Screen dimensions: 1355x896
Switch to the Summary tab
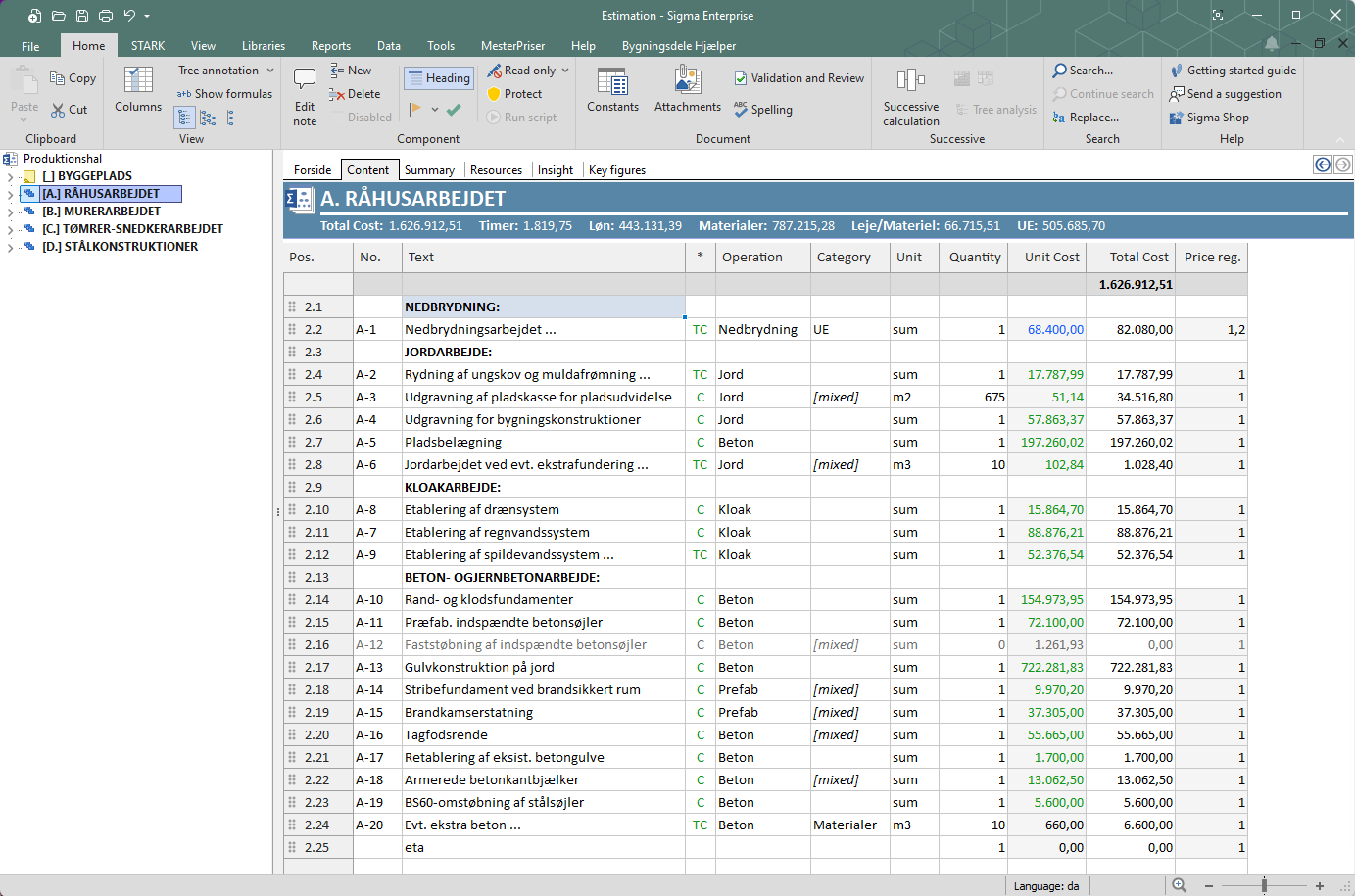point(429,170)
